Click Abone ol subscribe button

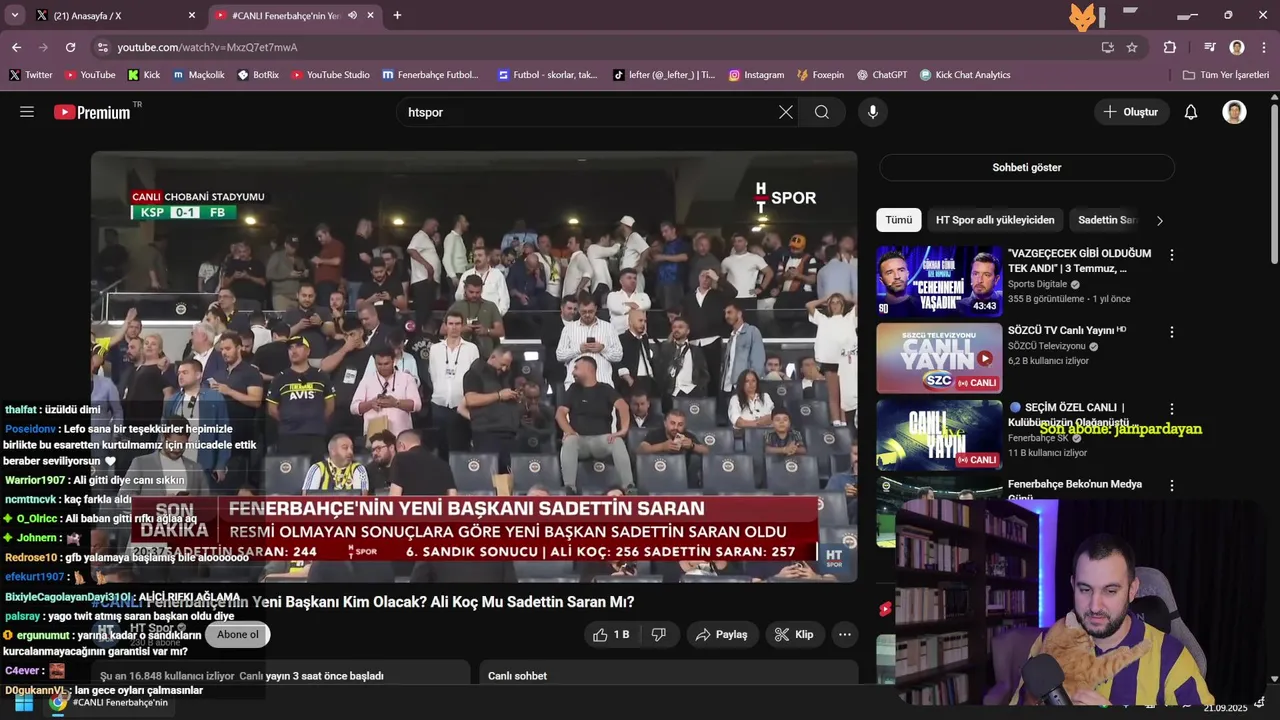pyautogui.click(x=238, y=635)
